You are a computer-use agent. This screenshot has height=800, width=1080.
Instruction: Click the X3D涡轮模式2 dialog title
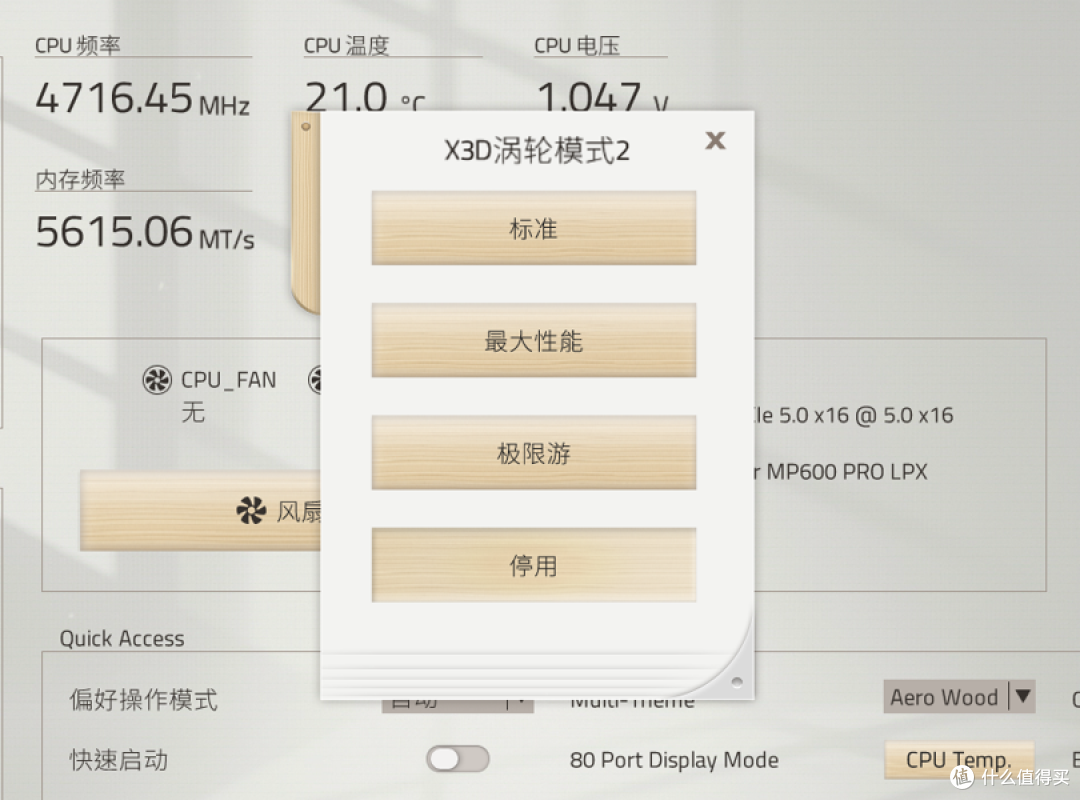(537, 150)
